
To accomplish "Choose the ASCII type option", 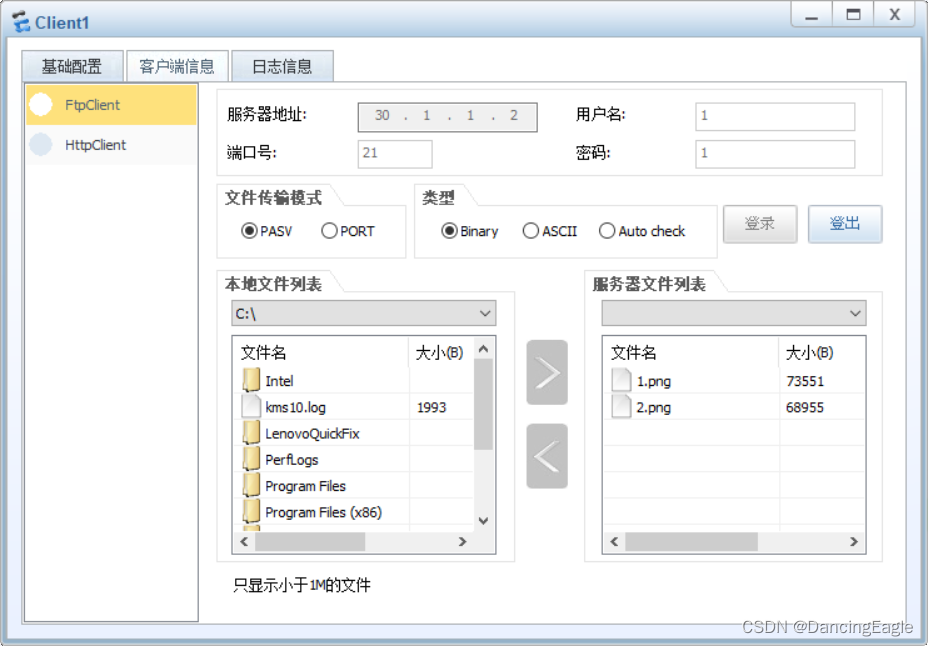I will [x=530, y=231].
